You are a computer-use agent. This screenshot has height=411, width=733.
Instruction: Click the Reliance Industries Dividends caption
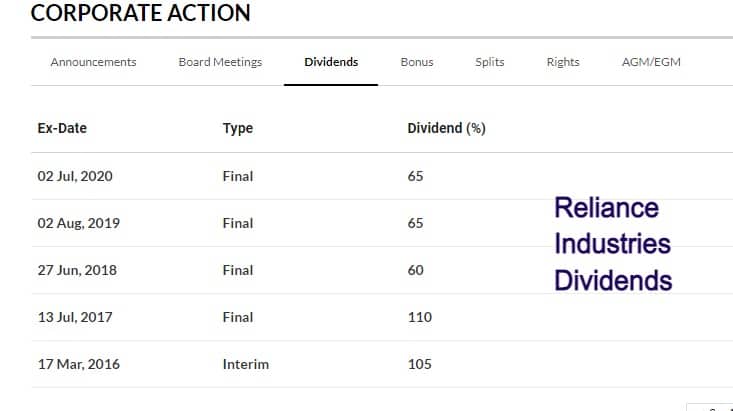pos(613,244)
